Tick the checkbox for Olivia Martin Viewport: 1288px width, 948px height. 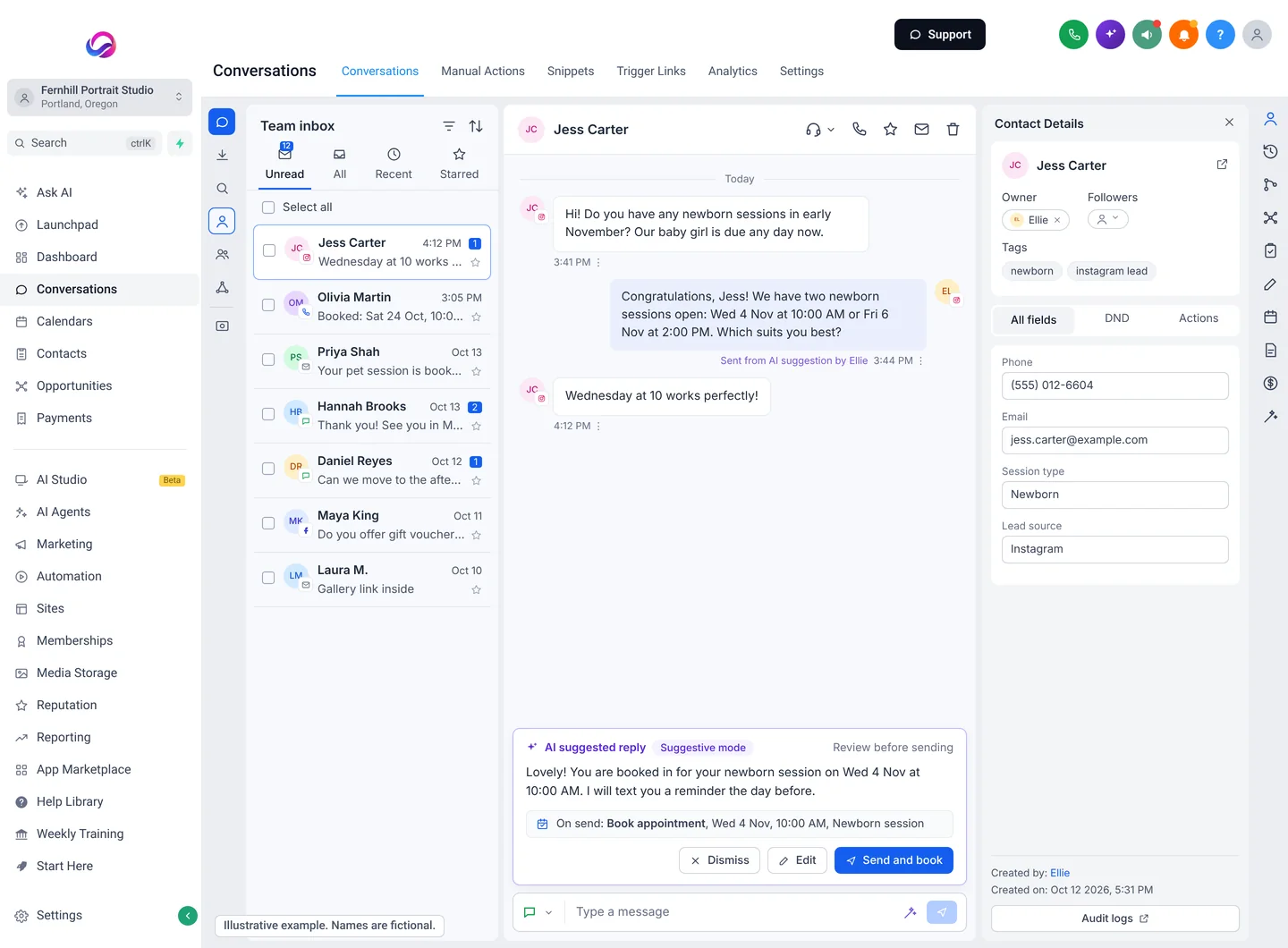[268, 305]
